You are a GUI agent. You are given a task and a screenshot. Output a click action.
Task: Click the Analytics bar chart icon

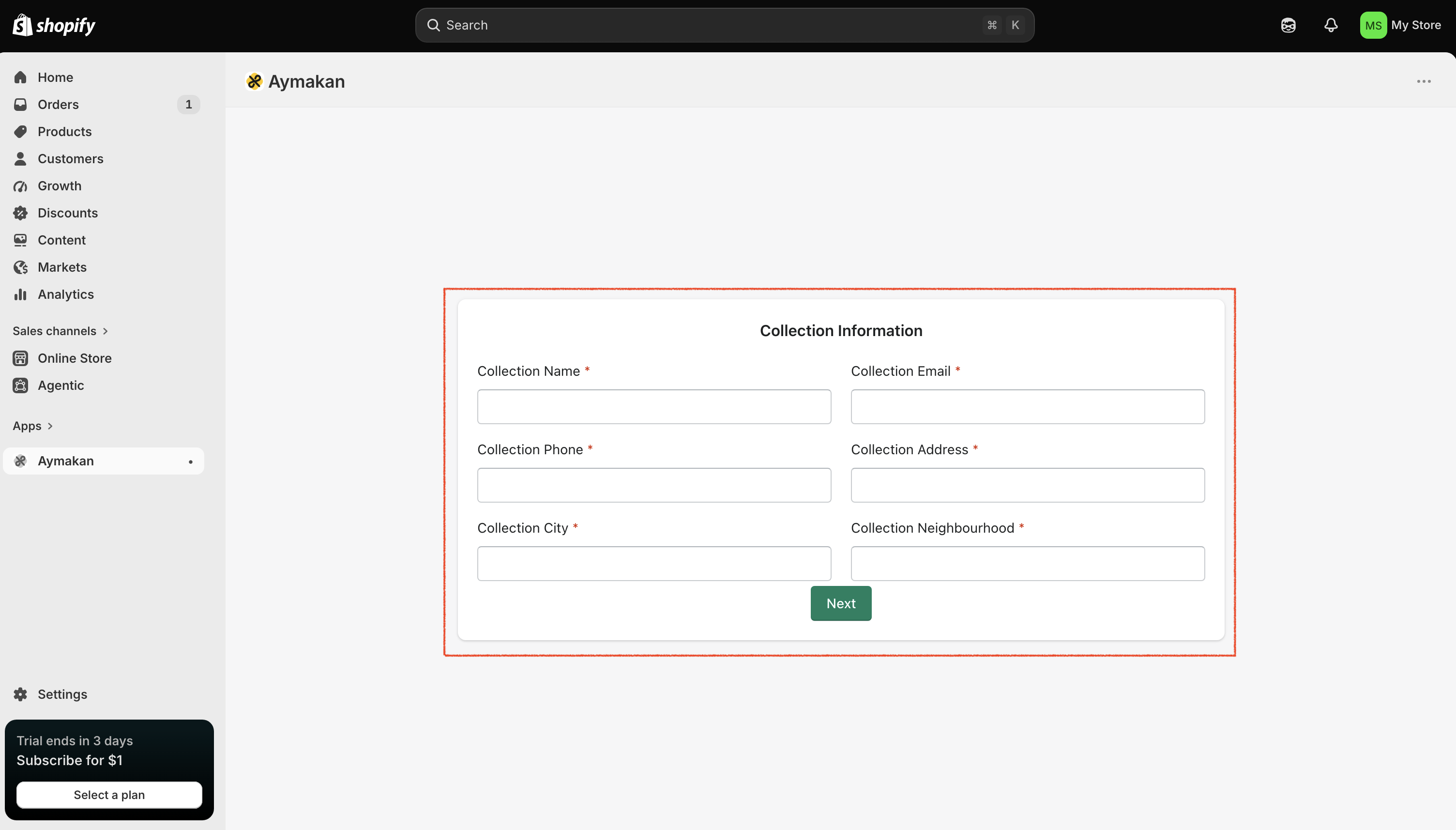(20, 294)
